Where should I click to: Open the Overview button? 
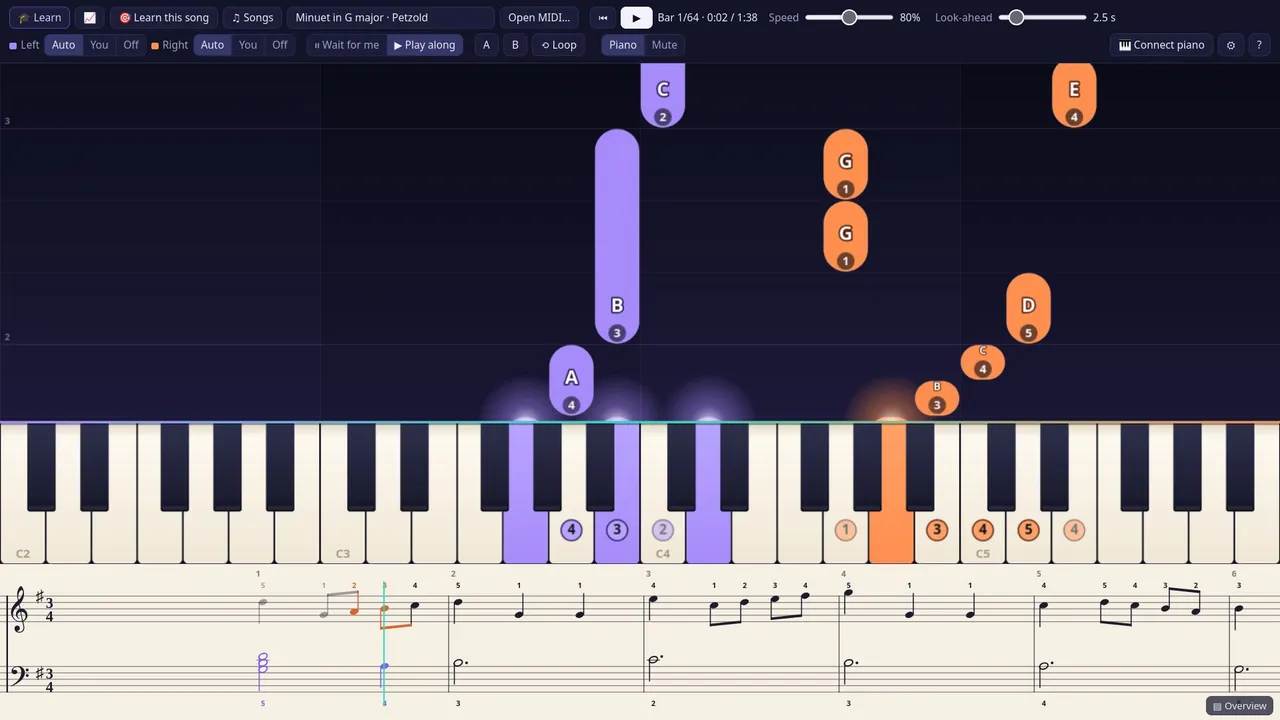(1239, 706)
